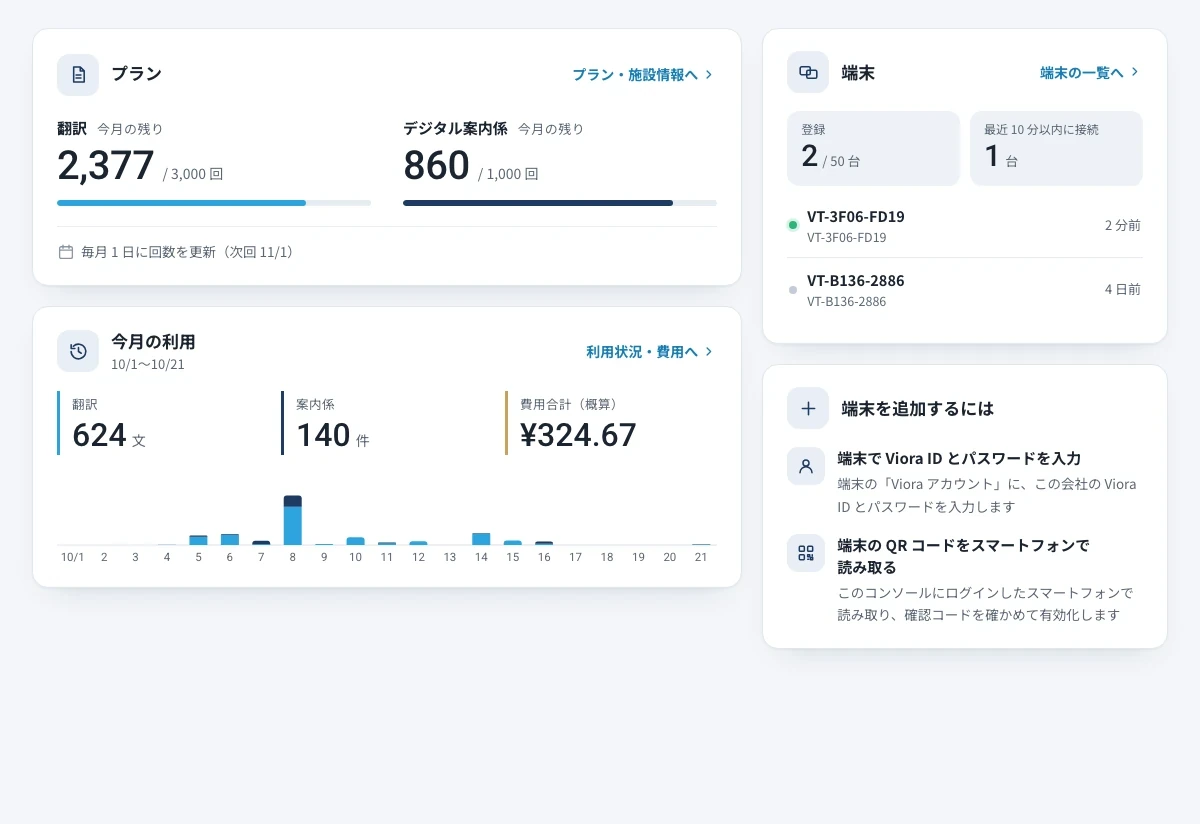
Task: Click the chart bar for day 5
Action: point(198,540)
